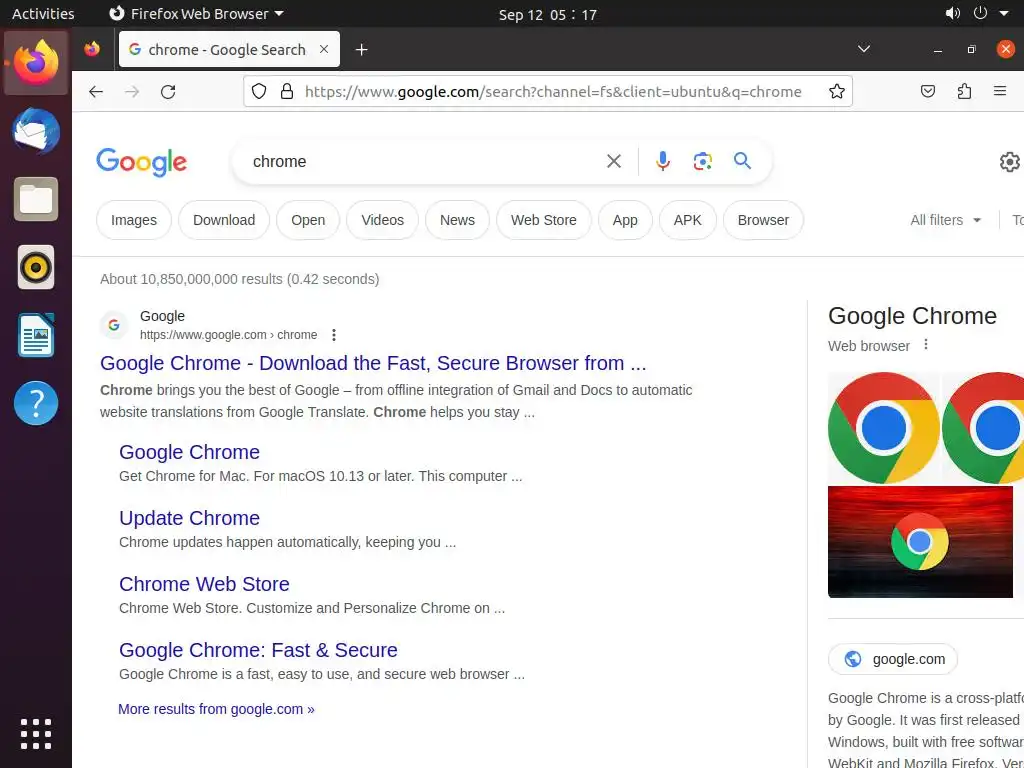Open the Chrome Web Store sitelink
The height and width of the screenshot is (768, 1024).
point(204,584)
